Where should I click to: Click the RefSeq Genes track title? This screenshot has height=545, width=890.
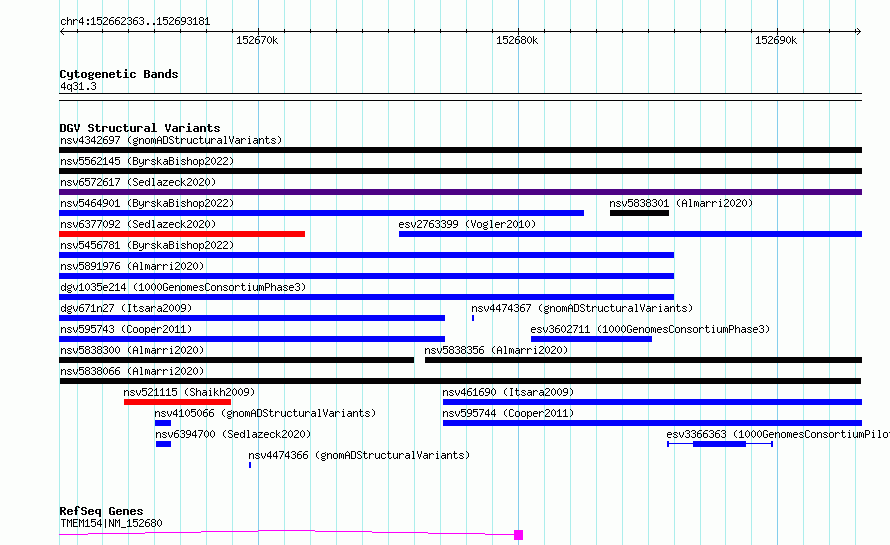coord(101,512)
